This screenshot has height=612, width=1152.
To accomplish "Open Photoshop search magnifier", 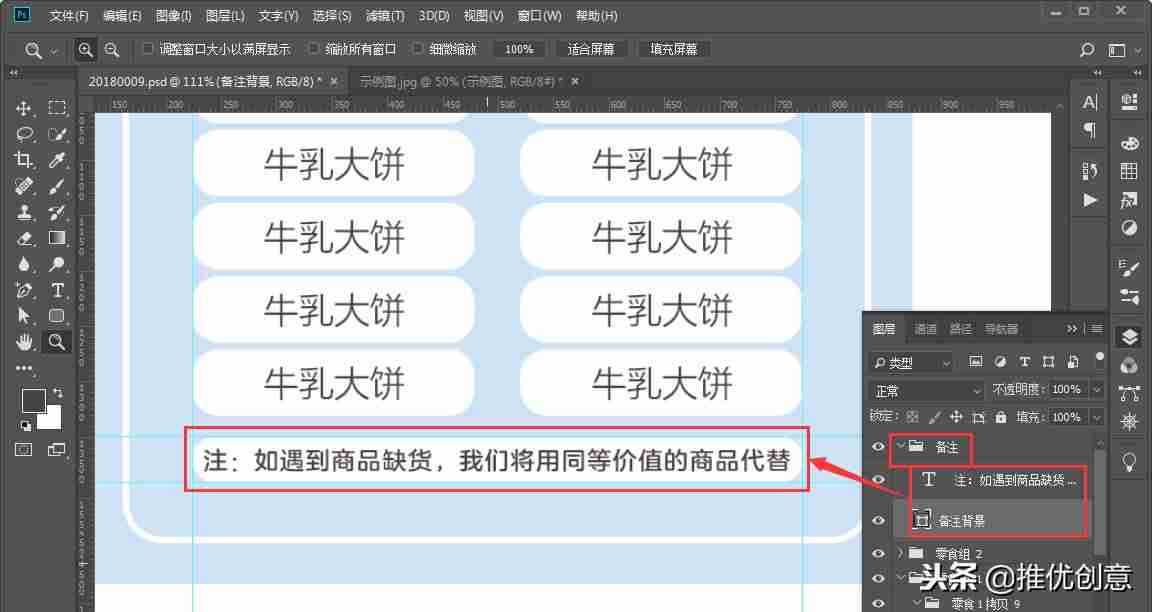I will click(x=1087, y=50).
